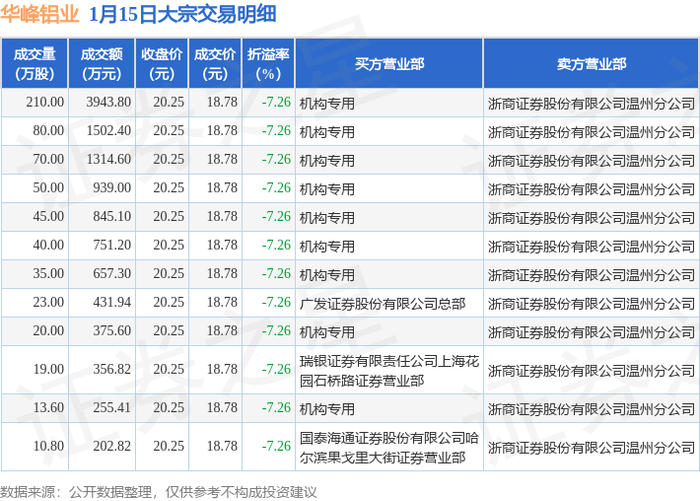This screenshot has height=501, width=700.
Task: Click 20.25 closing price in 50.00 row
Action: 168,188
